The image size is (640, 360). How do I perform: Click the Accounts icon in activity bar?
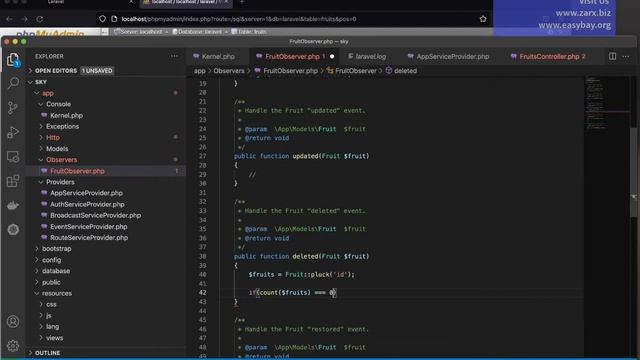[13, 322]
